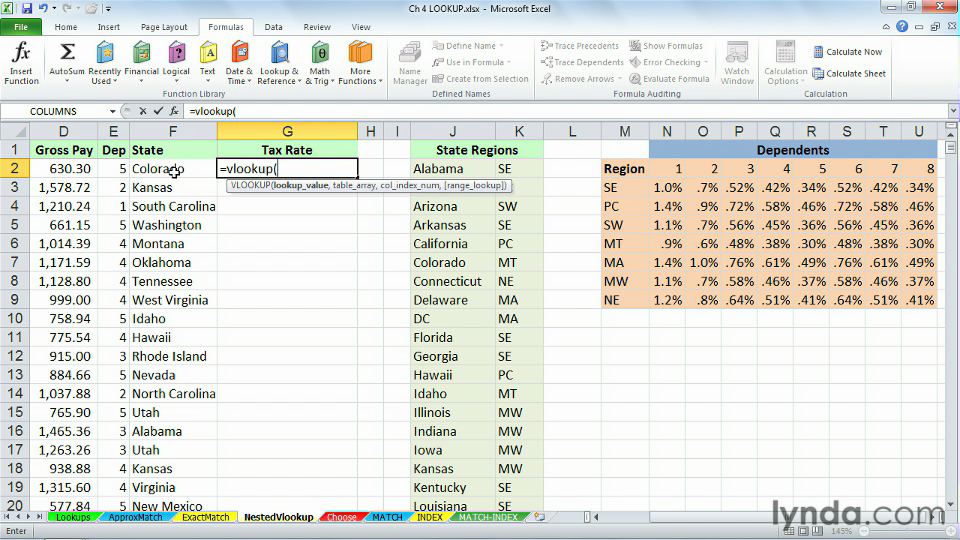Open the Financial functions book icon

click(141, 53)
